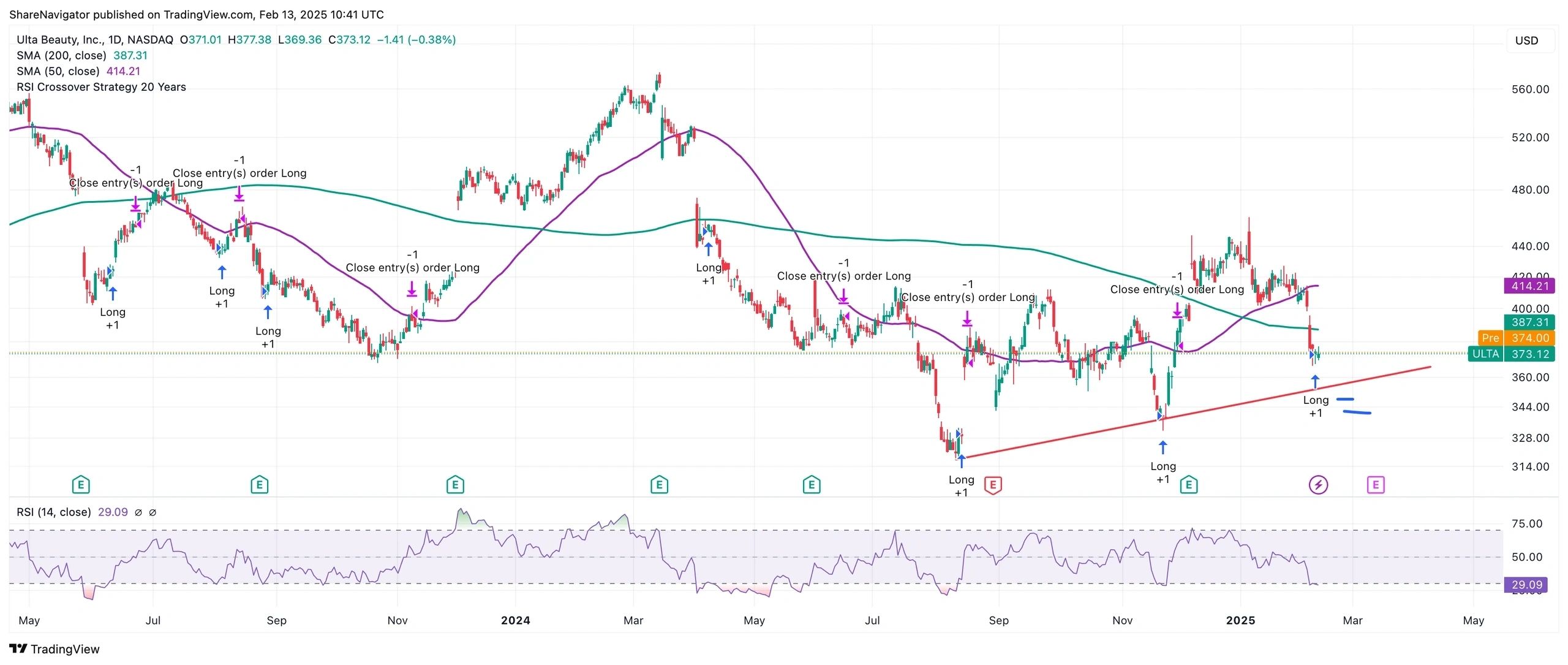Click the ULTA price tag on price axis
The height and width of the screenshot is (665, 1568).
tap(1486, 354)
